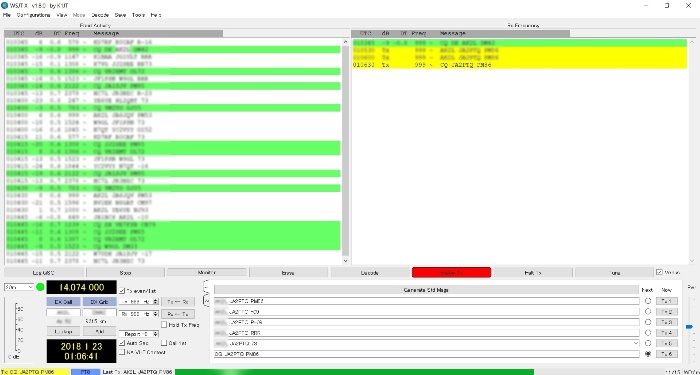The width and height of the screenshot is (700, 375).
Task: Send the Tx 3 message now
Action: click(667, 322)
